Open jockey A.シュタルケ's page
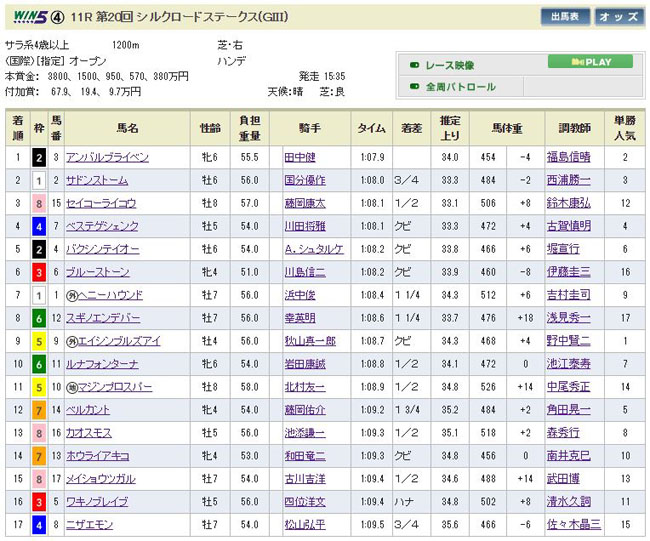This screenshot has width=650, height=541. coord(312,250)
